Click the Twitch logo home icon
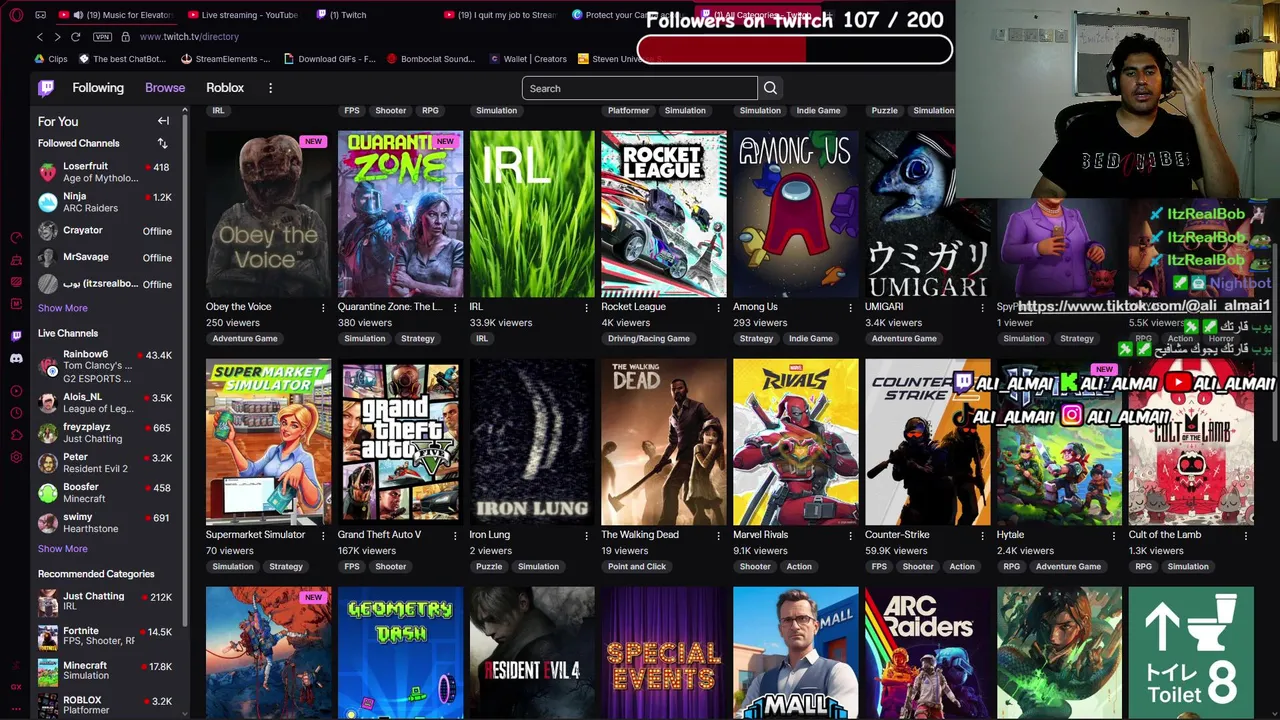Screen dimensions: 1280x720 tap(46, 88)
